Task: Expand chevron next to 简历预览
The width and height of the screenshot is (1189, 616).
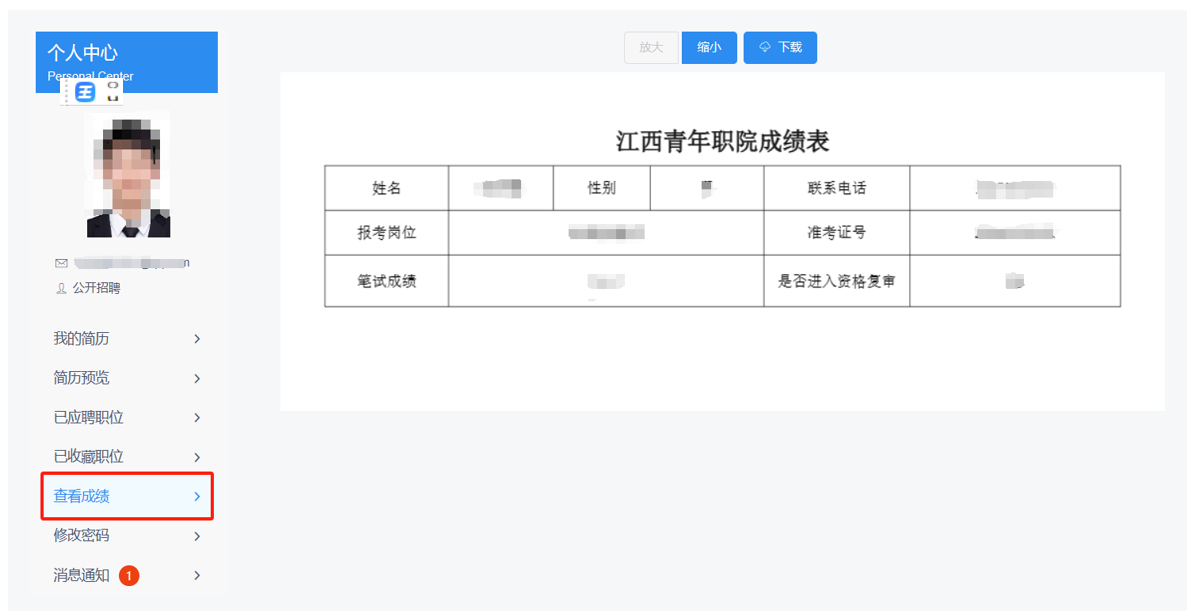Action: point(197,378)
